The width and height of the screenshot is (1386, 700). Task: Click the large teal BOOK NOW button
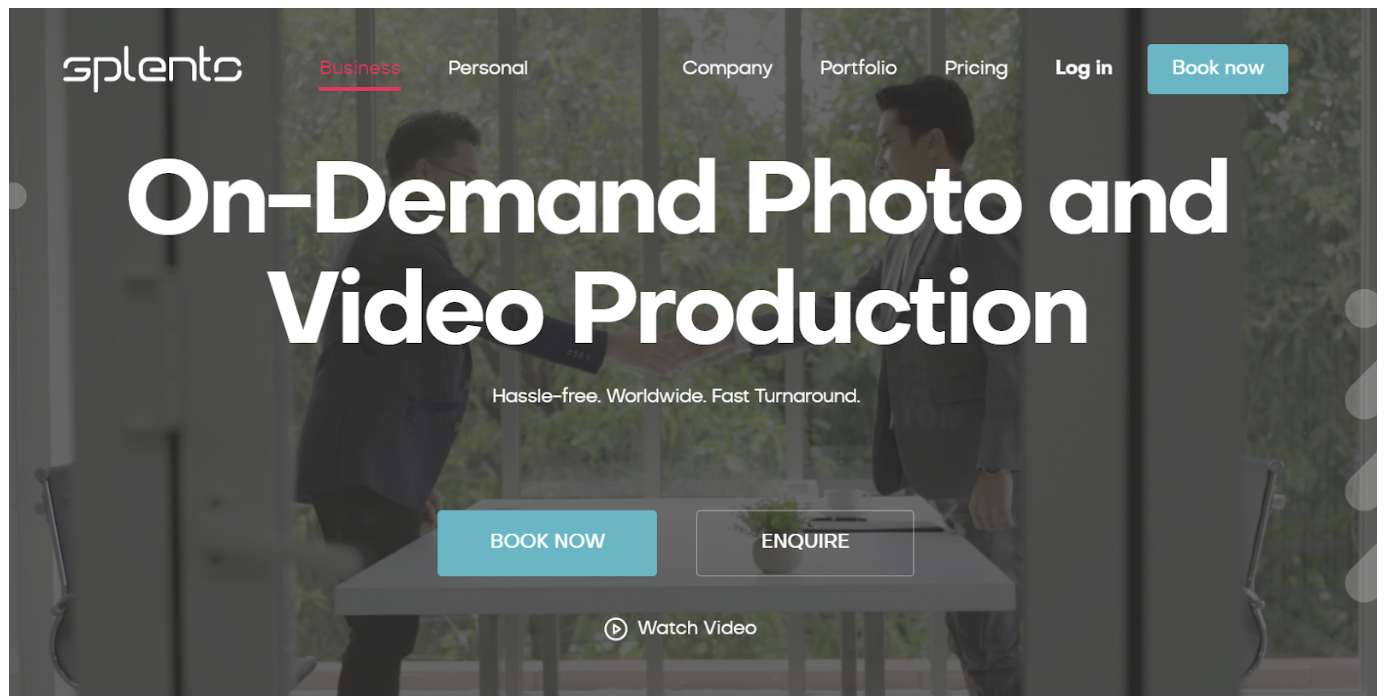547,543
